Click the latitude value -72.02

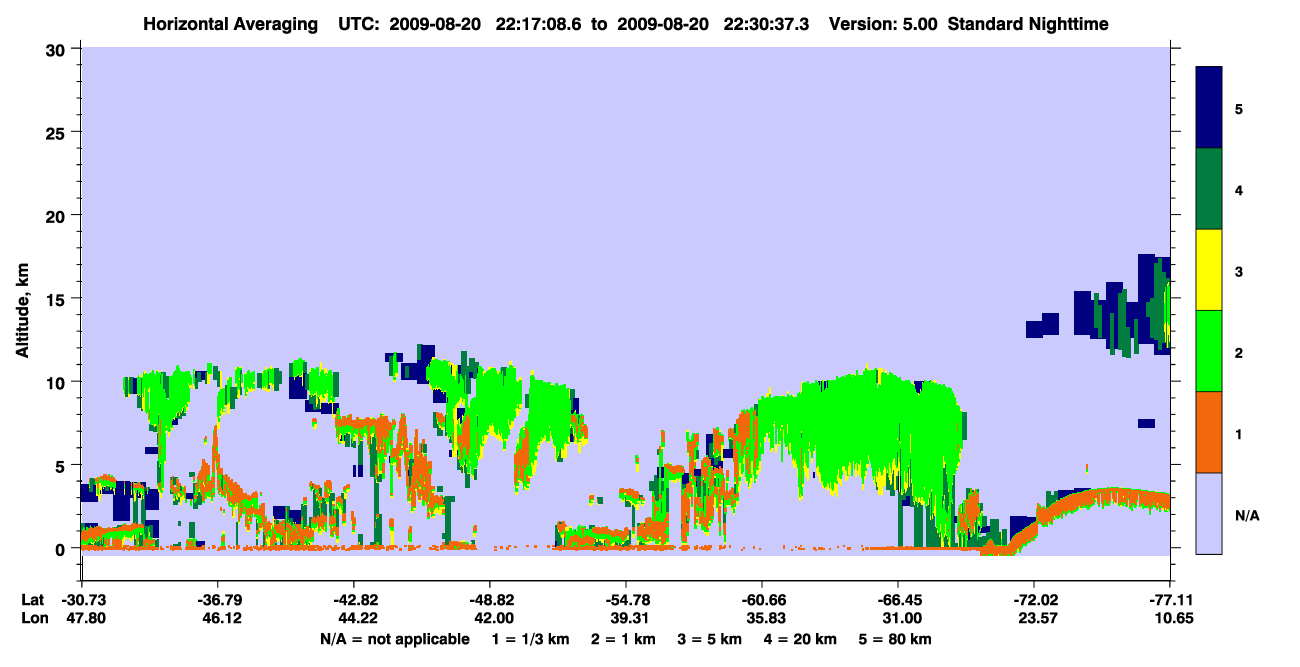click(1033, 600)
